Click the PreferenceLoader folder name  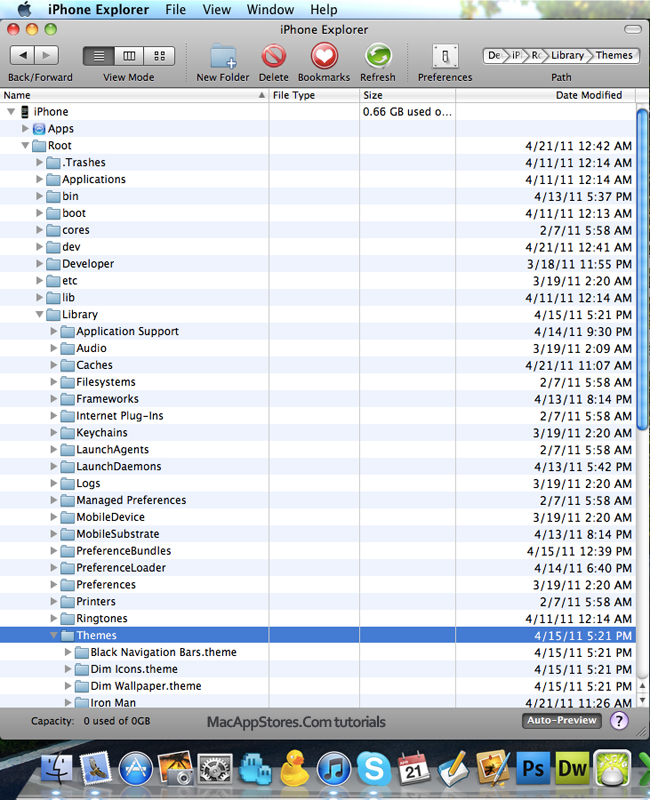(x=121, y=568)
